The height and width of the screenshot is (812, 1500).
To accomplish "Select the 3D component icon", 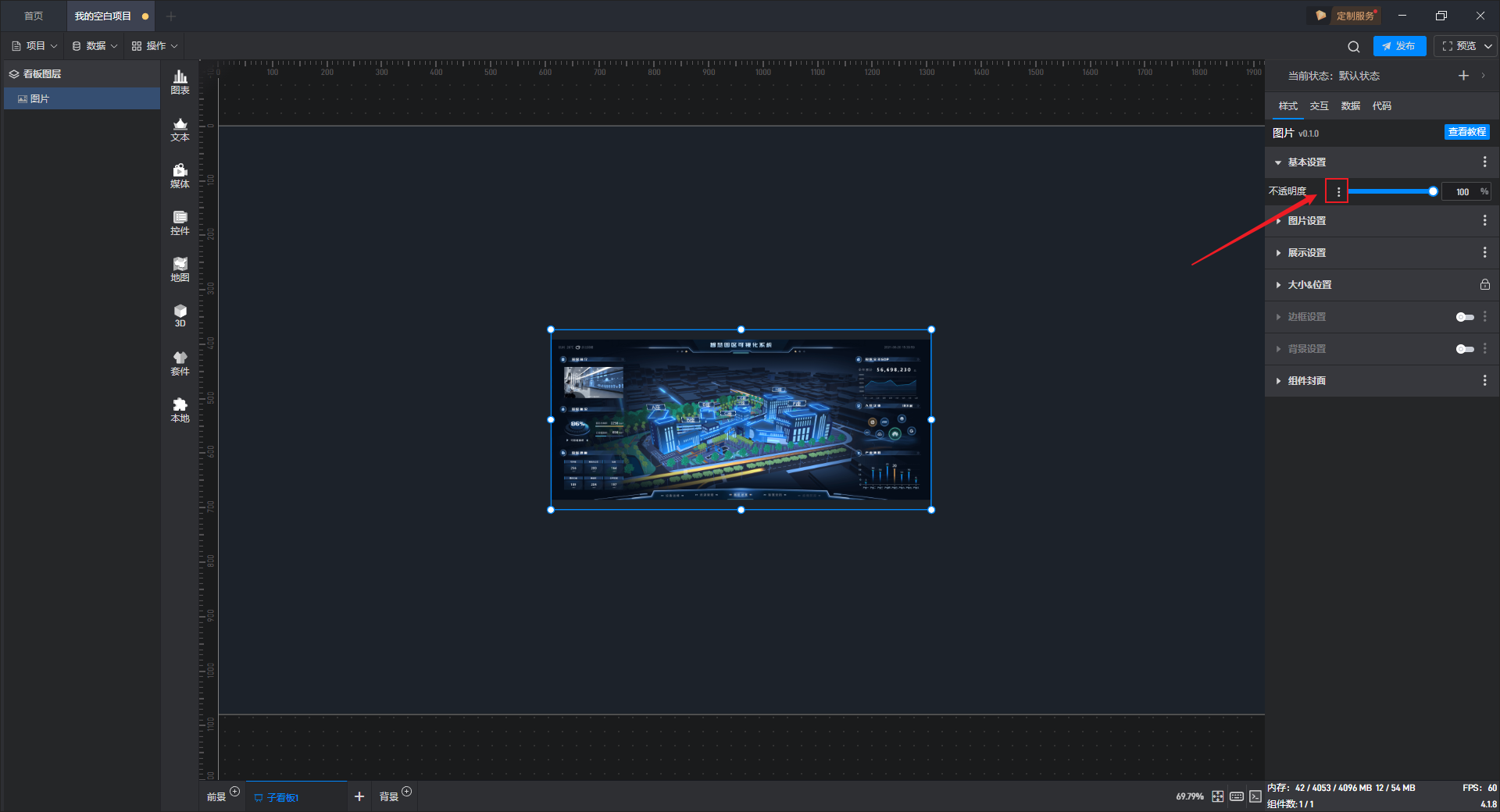I will click(180, 315).
